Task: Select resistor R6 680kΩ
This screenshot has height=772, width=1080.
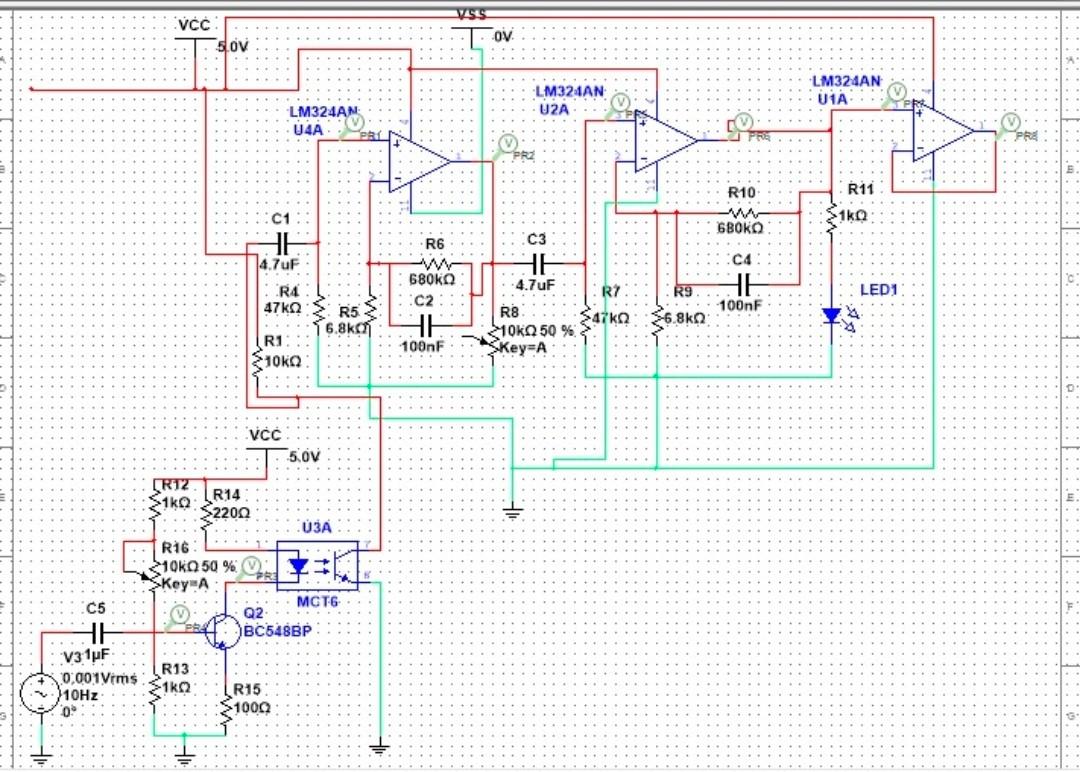Action: [435, 262]
